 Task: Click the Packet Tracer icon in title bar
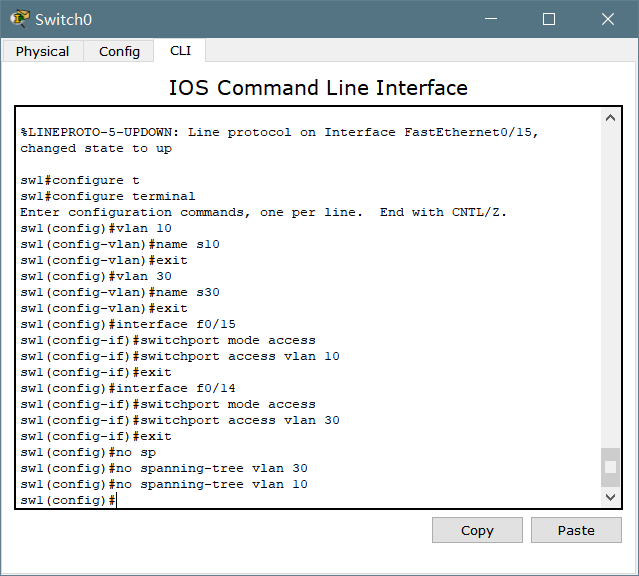(19, 19)
